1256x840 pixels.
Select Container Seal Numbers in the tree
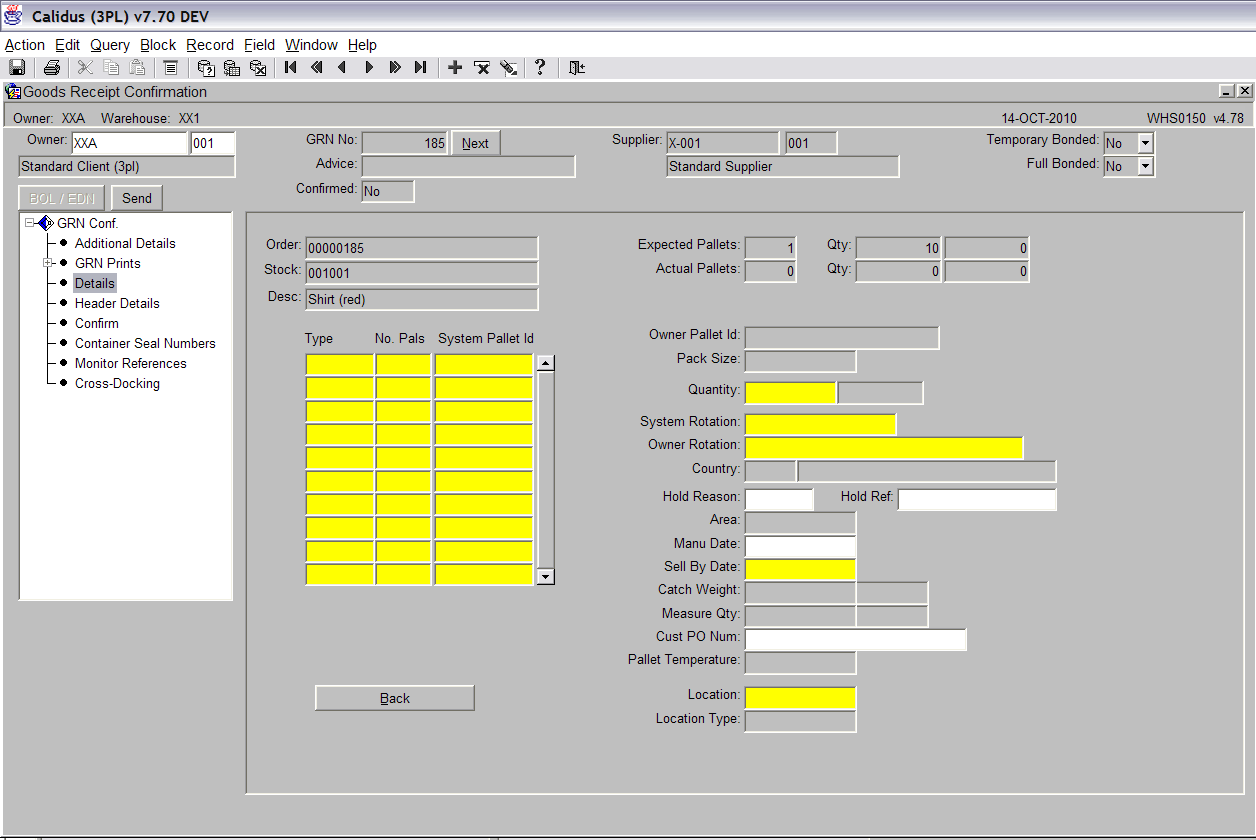click(145, 343)
